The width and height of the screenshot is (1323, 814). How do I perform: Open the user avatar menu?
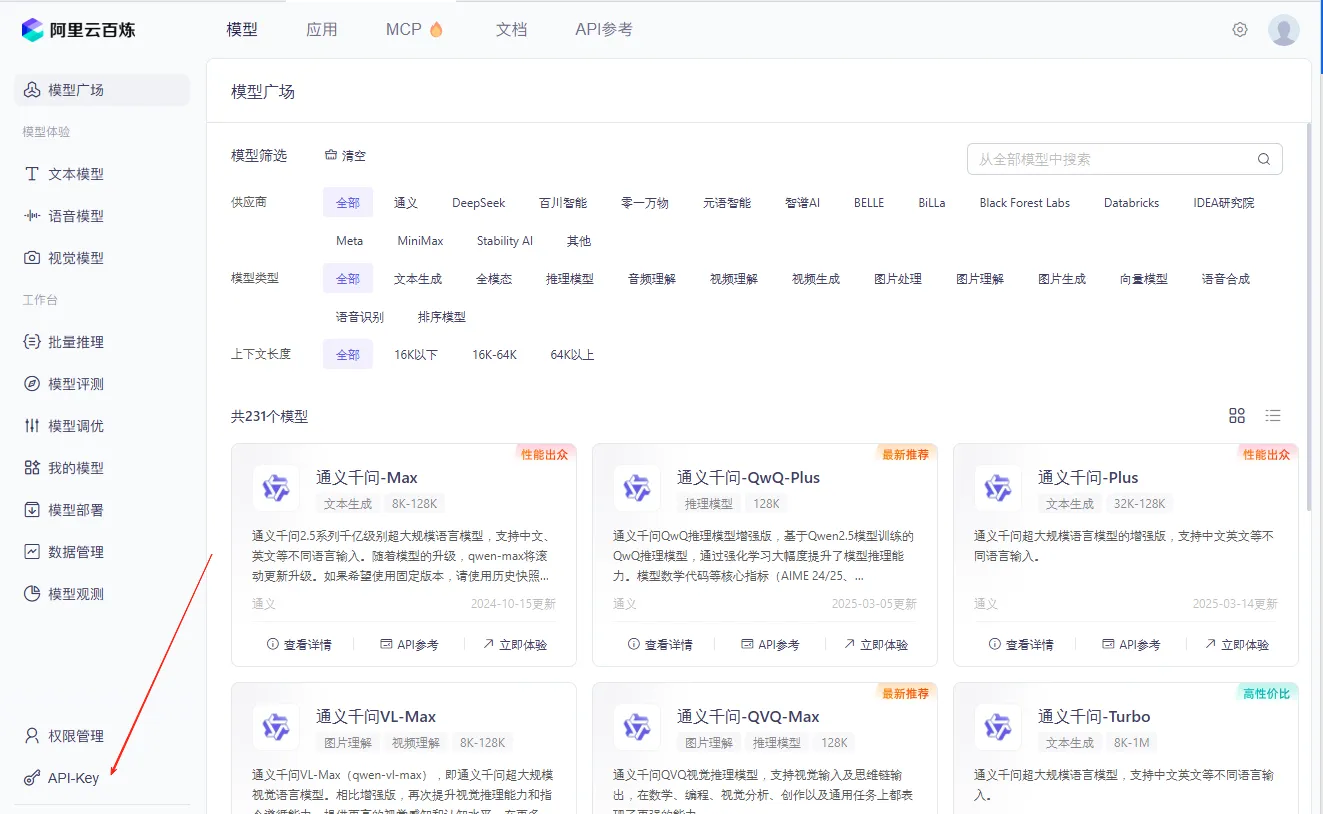point(1284,30)
